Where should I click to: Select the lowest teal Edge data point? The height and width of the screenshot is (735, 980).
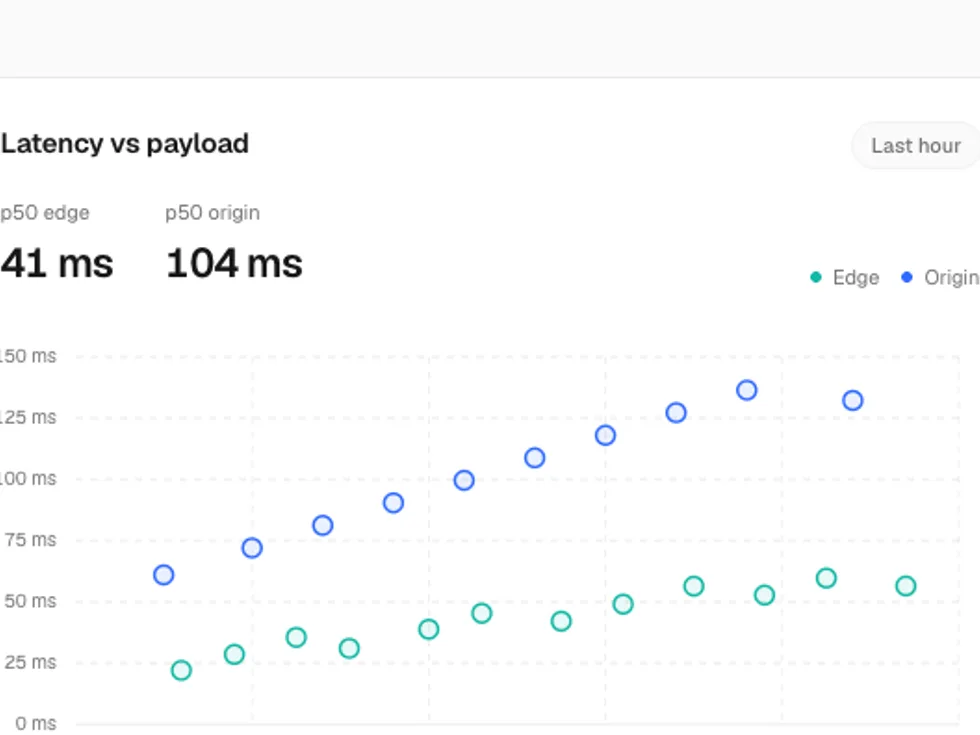181,671
